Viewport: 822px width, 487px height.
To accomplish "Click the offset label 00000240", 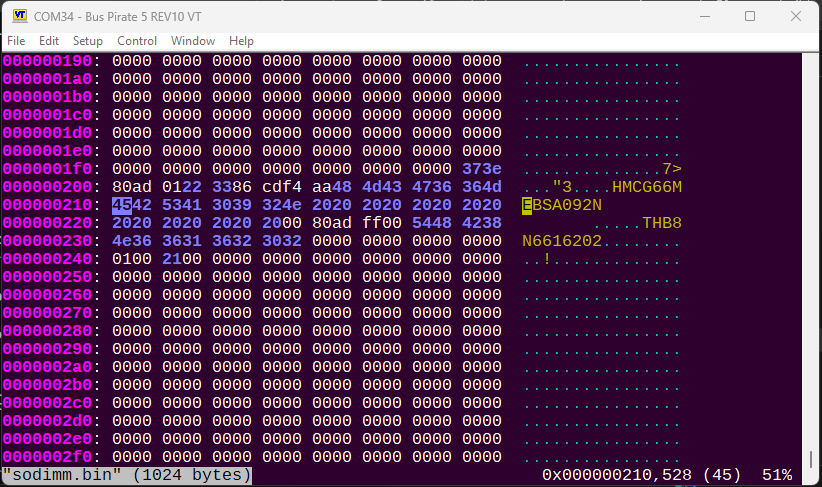I will (x=47, y=259).
